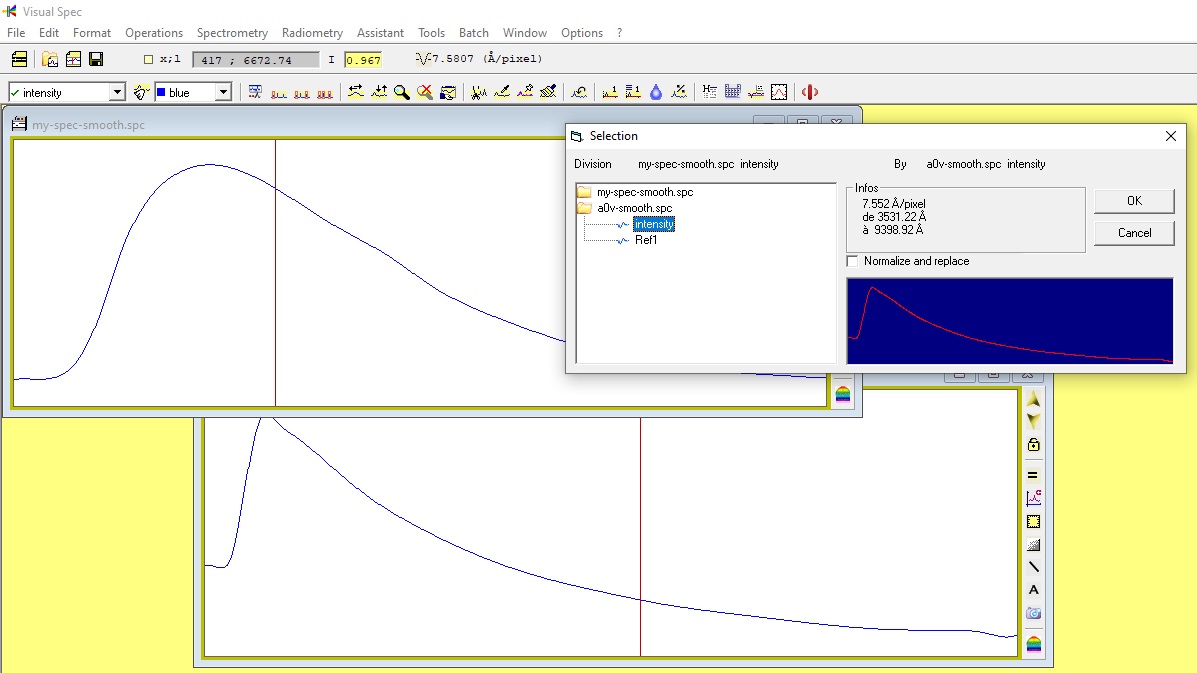The height and width of the screenshot is (673, 1197).
Task: Open the blue color dropdown
Action: click(x=223, y=92)
